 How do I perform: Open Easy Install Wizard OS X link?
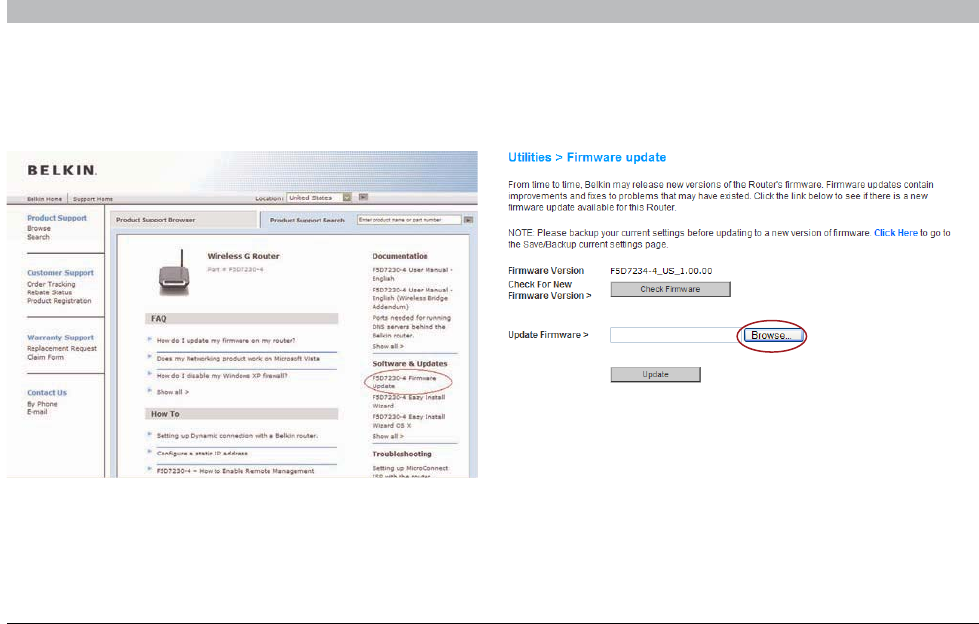click(409, 420)
